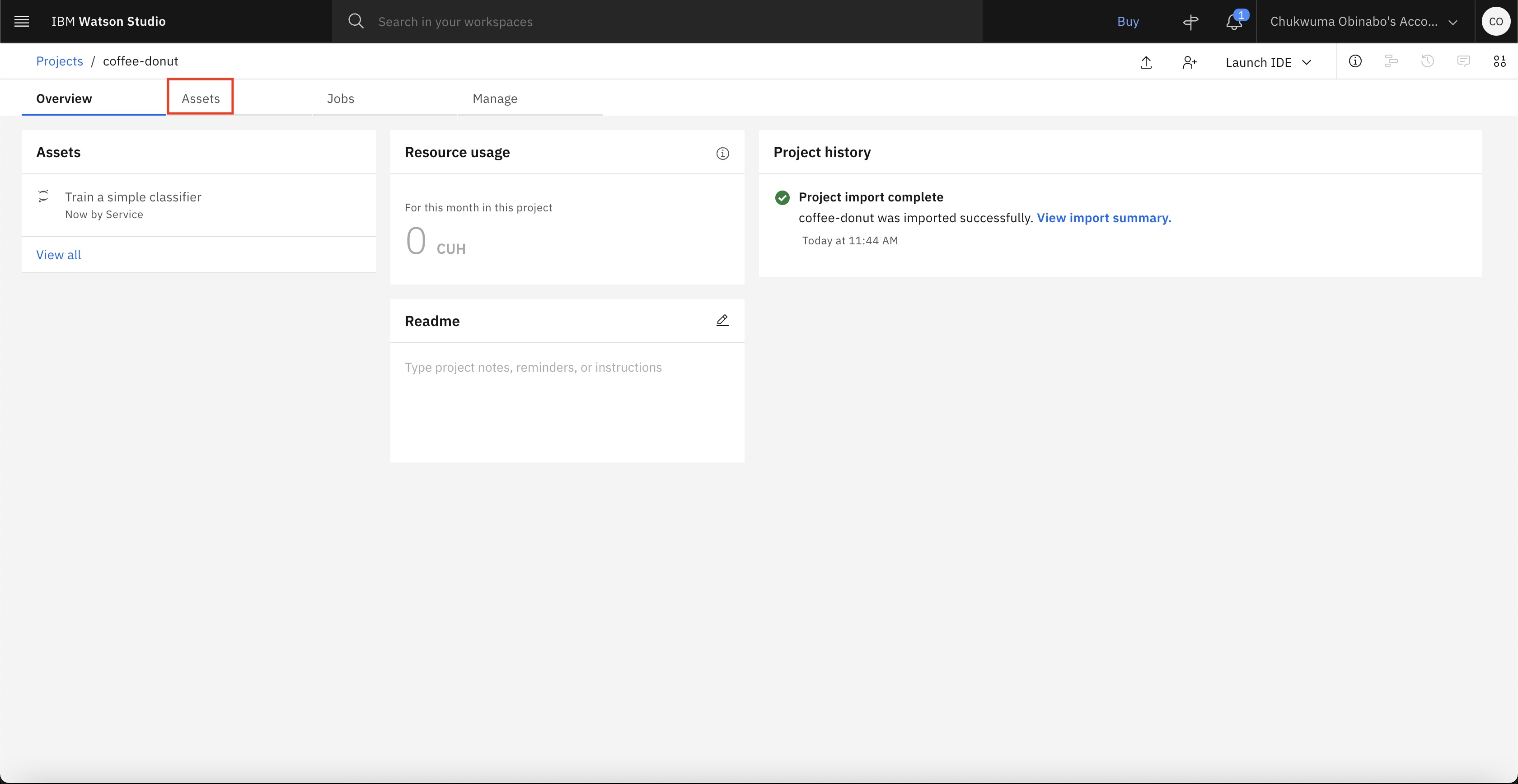1518x784 pixels.
Task: Edit Readme with the pencil icon
Action: tap(722, 321)
